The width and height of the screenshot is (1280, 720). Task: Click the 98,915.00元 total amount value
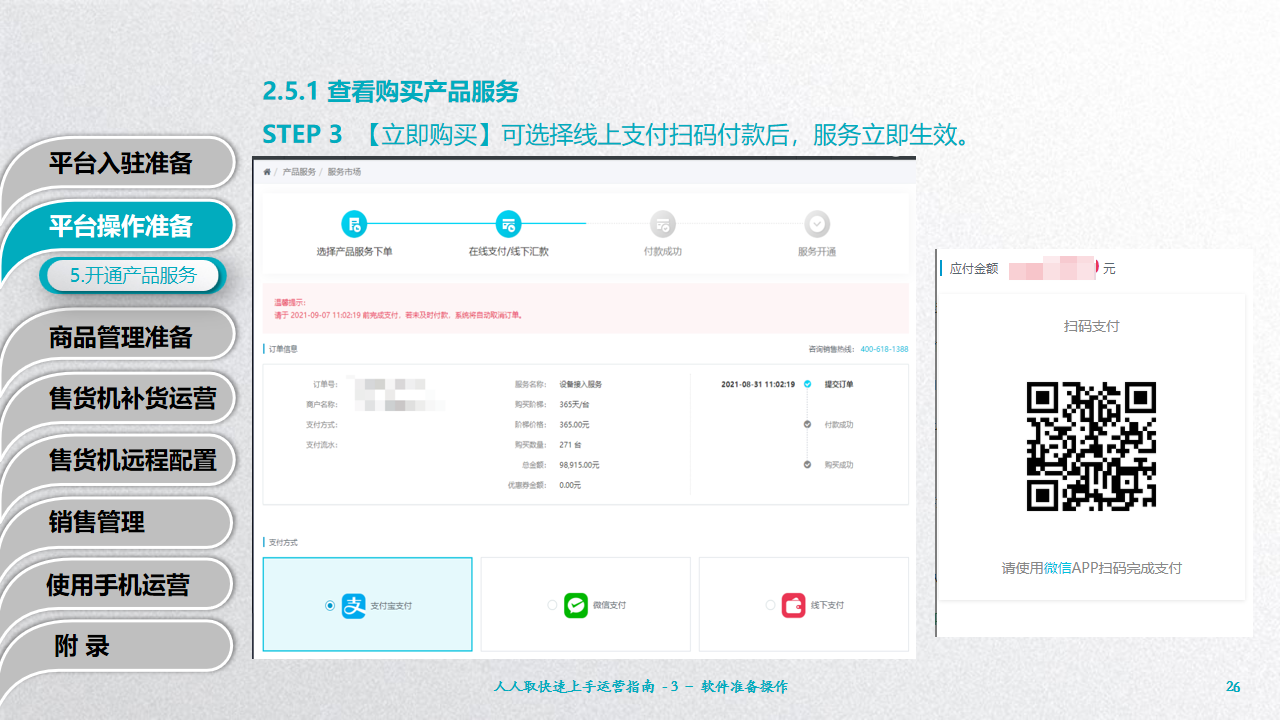coord(580,465)
